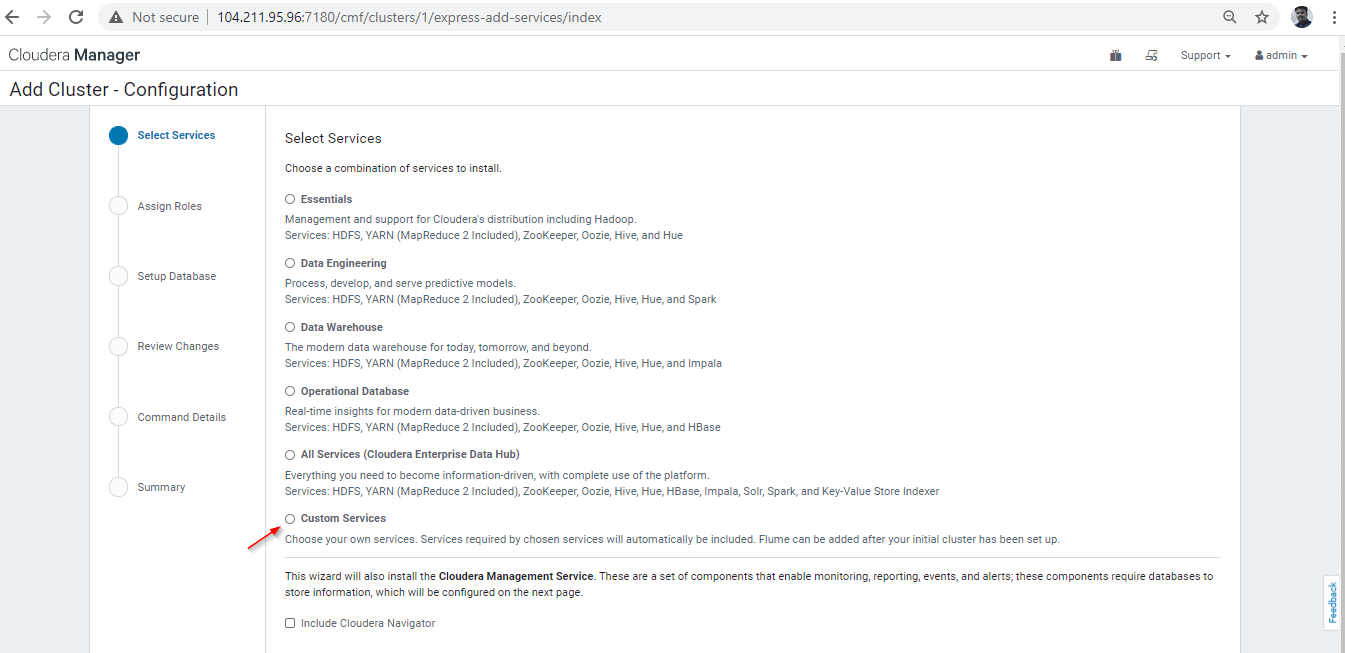
Task: Open the Chrome three-dot menu
Action: coord(1334,17)
